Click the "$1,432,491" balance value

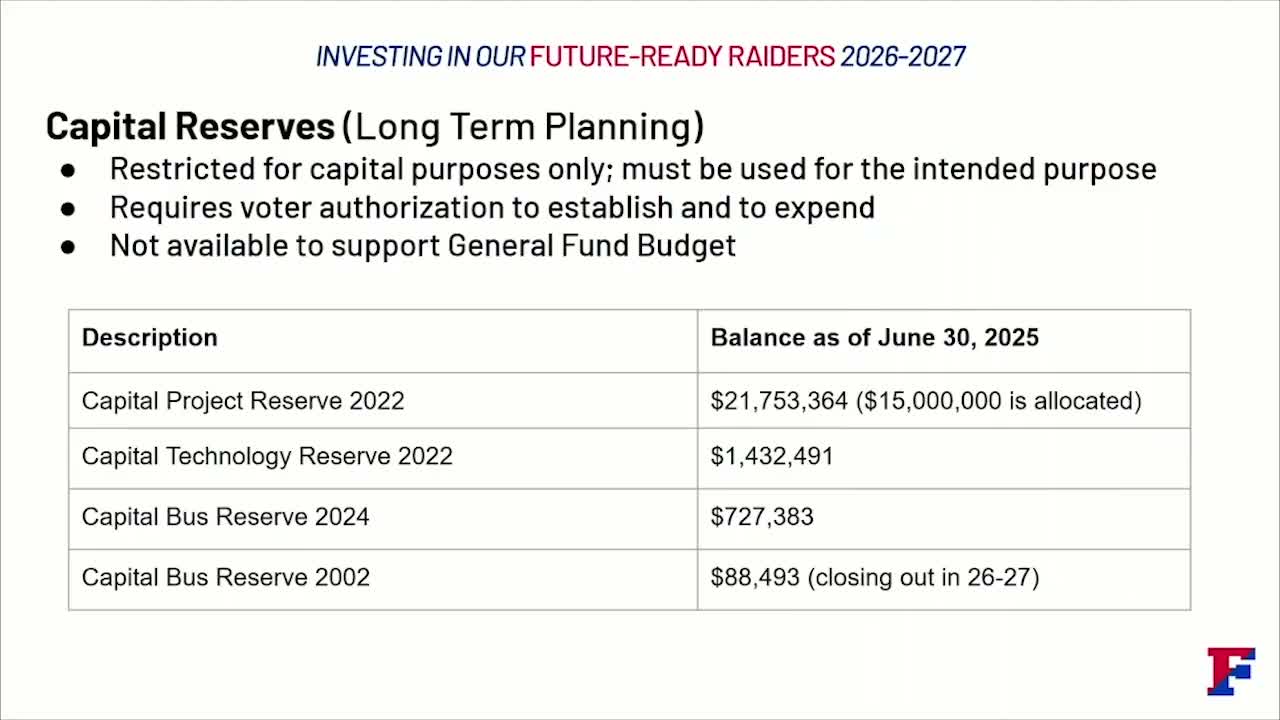coord(772,457)
